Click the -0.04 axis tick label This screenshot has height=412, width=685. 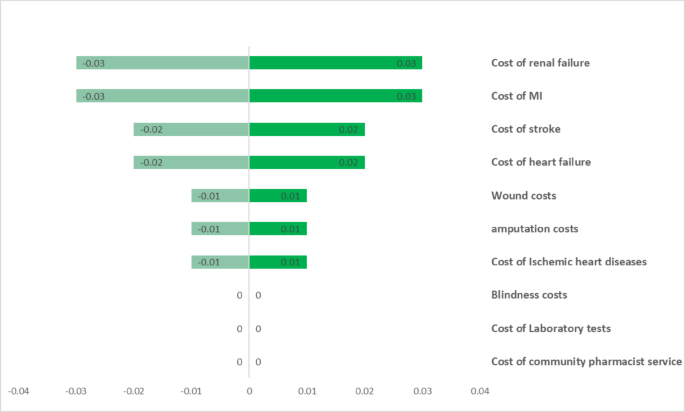[x=18, y=391]
